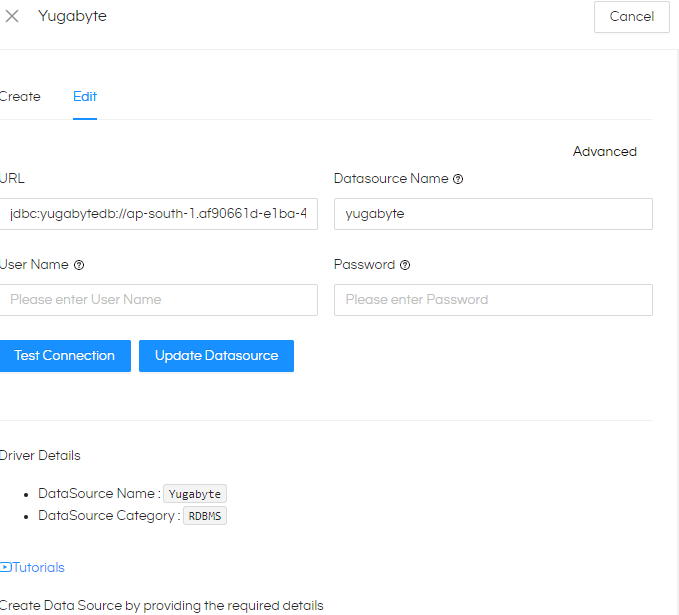Viewport: 679px width, 615px height.
Task: Switch to the Create tab
Action: (x=20, y=97)
